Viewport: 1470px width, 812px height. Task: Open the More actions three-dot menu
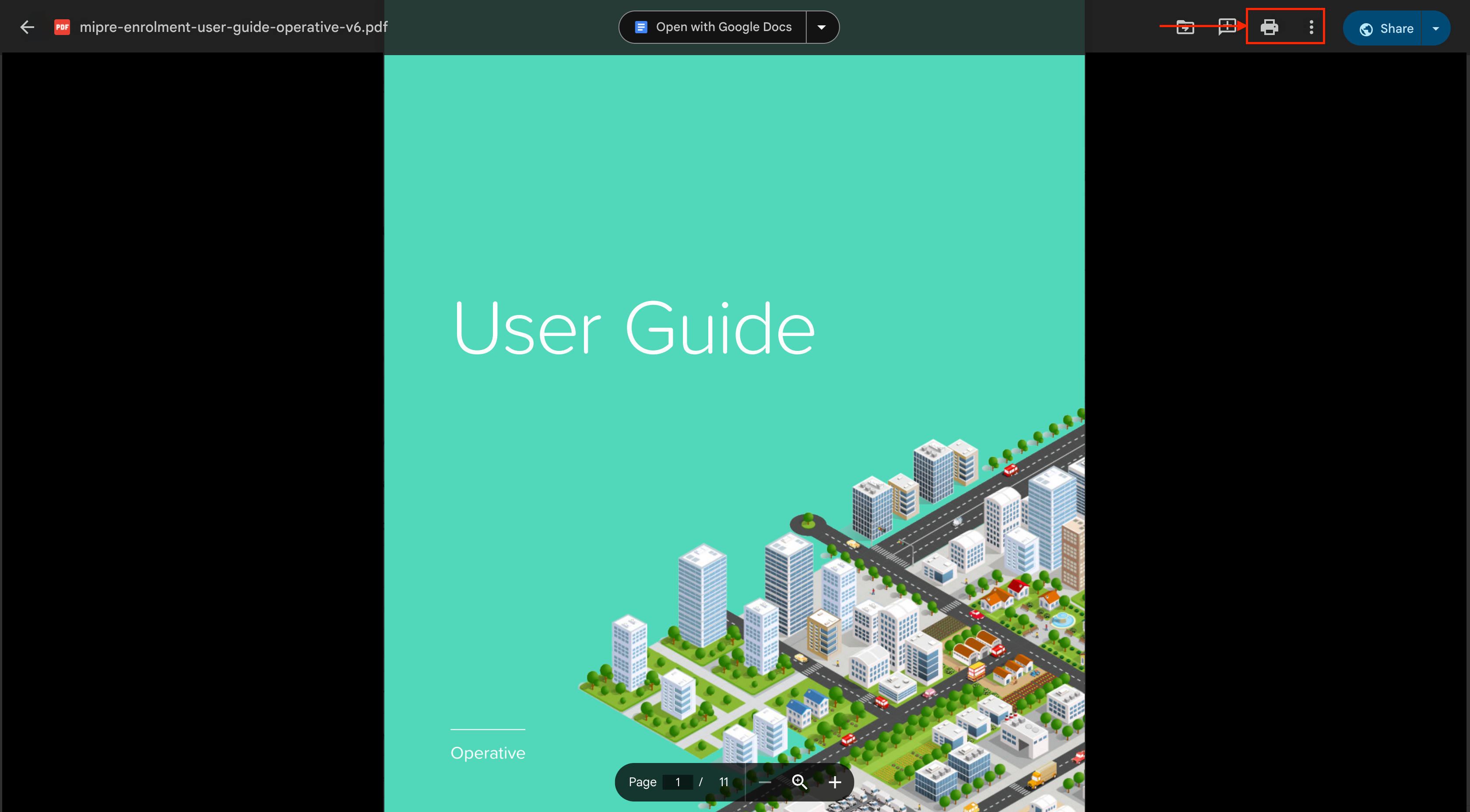pyautogui.click(x=1312, y=27)
